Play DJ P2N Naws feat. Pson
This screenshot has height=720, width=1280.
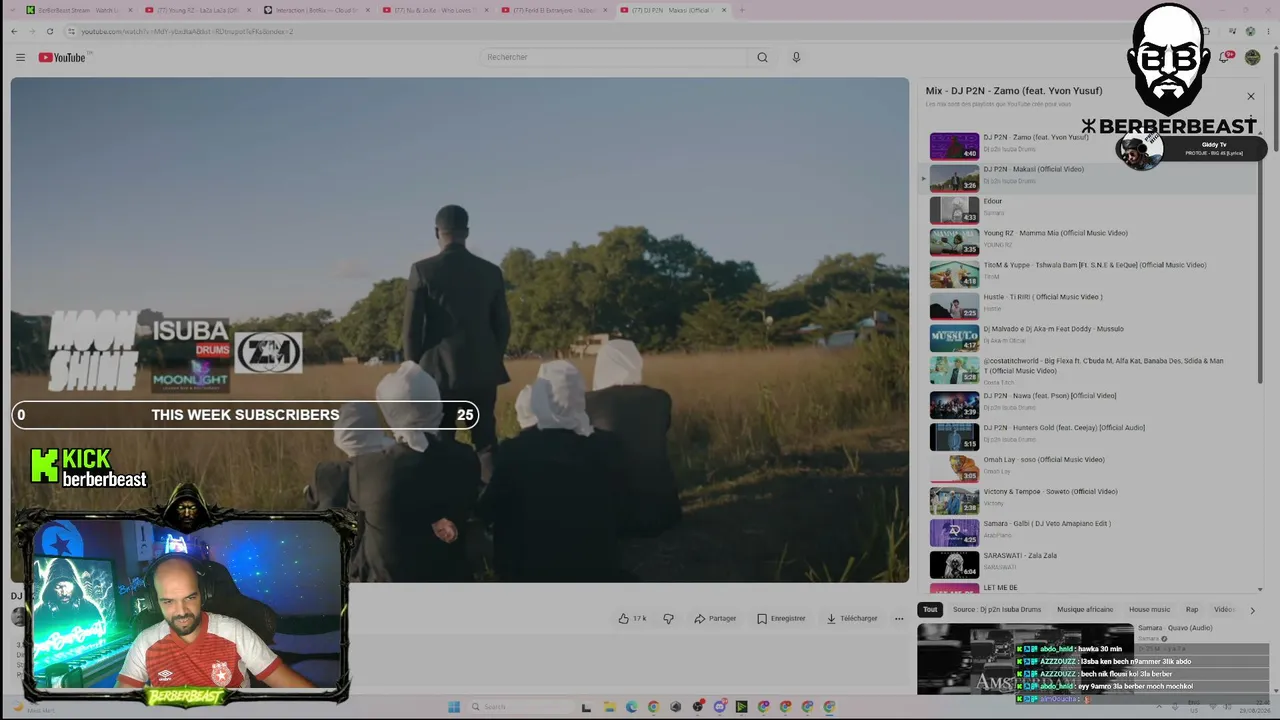click(1086, 404)
